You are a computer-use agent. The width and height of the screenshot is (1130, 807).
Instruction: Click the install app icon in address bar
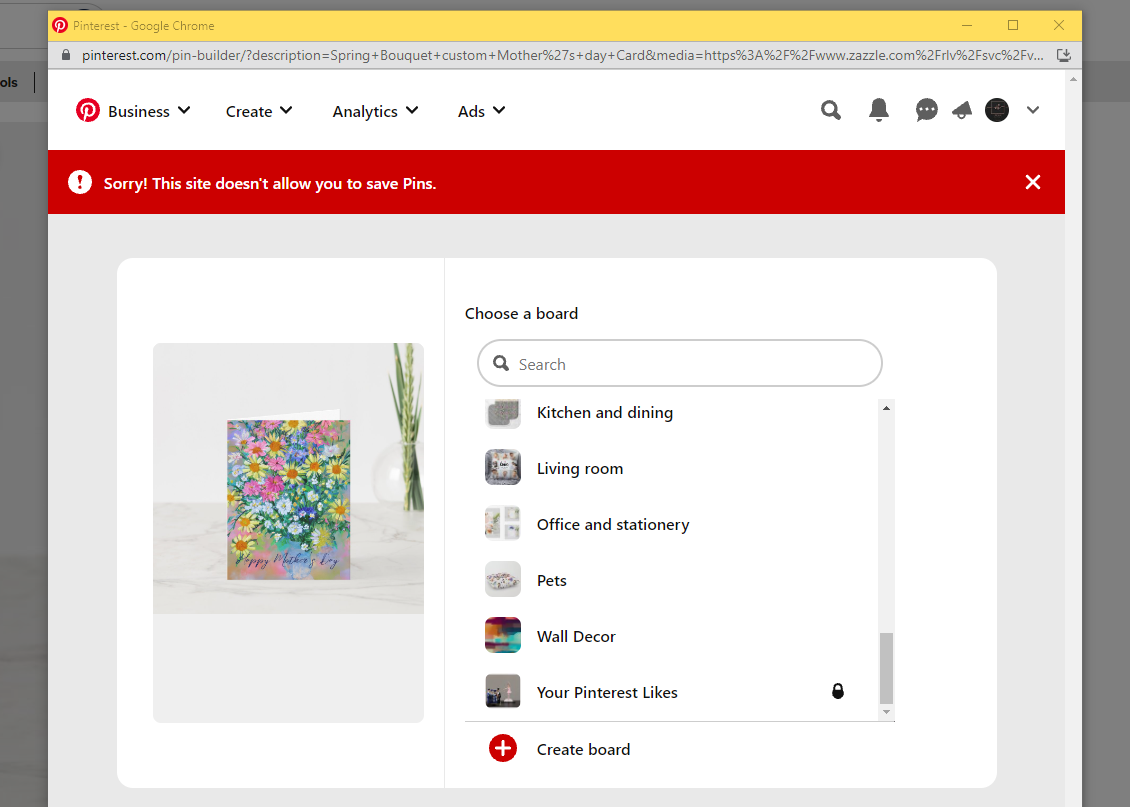tap(1063, 55)
